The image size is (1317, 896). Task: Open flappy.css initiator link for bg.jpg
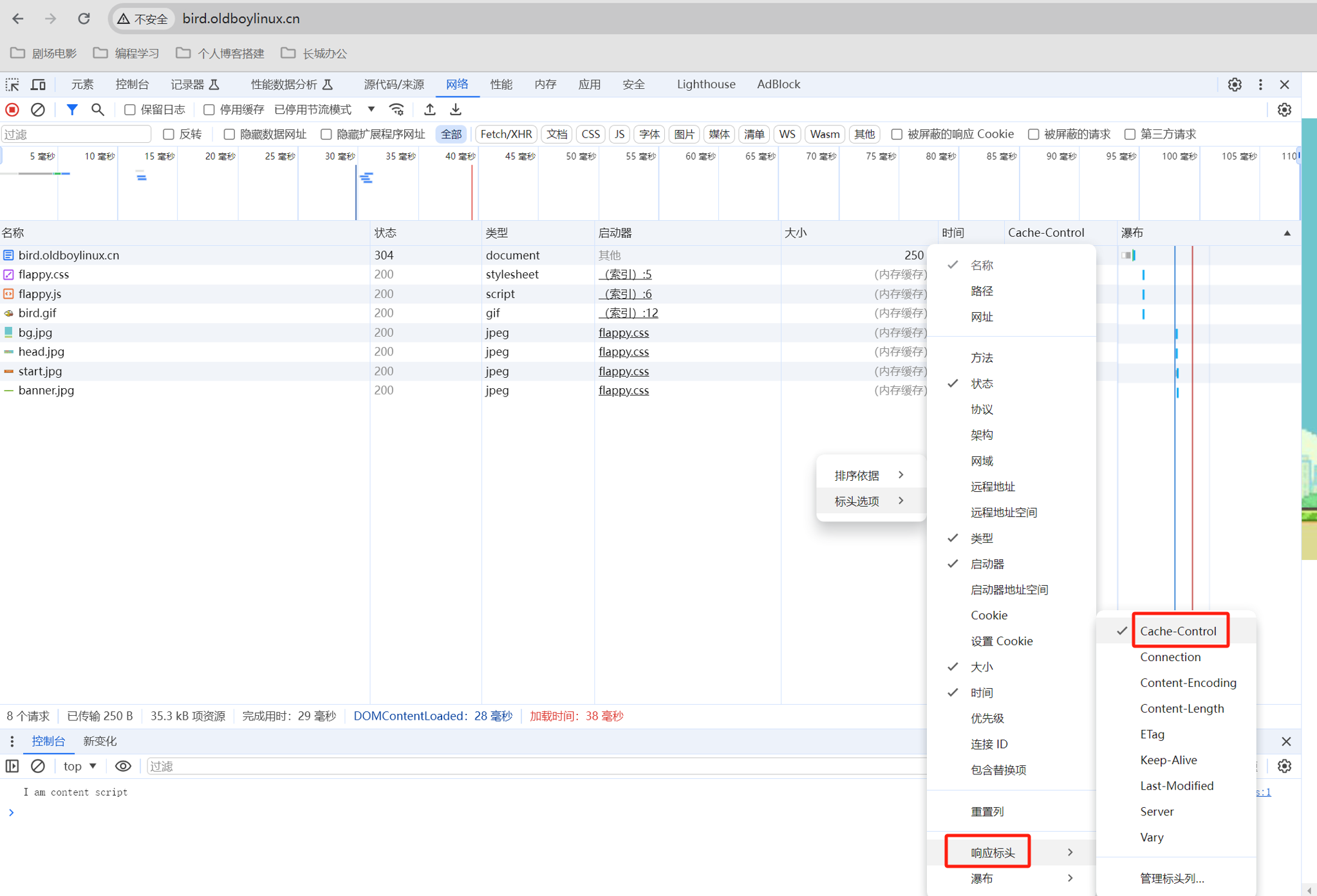[x=624, y=332]
